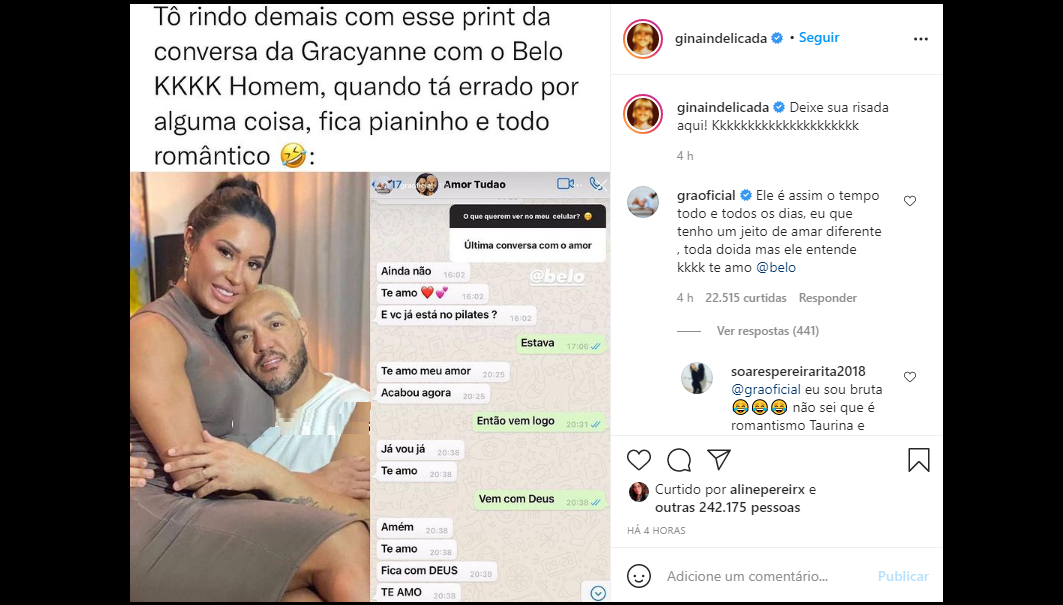Viewport: 1063px width, 605px height.
Task: Publish the comment with Publicar
Action: tap(903, 576)
